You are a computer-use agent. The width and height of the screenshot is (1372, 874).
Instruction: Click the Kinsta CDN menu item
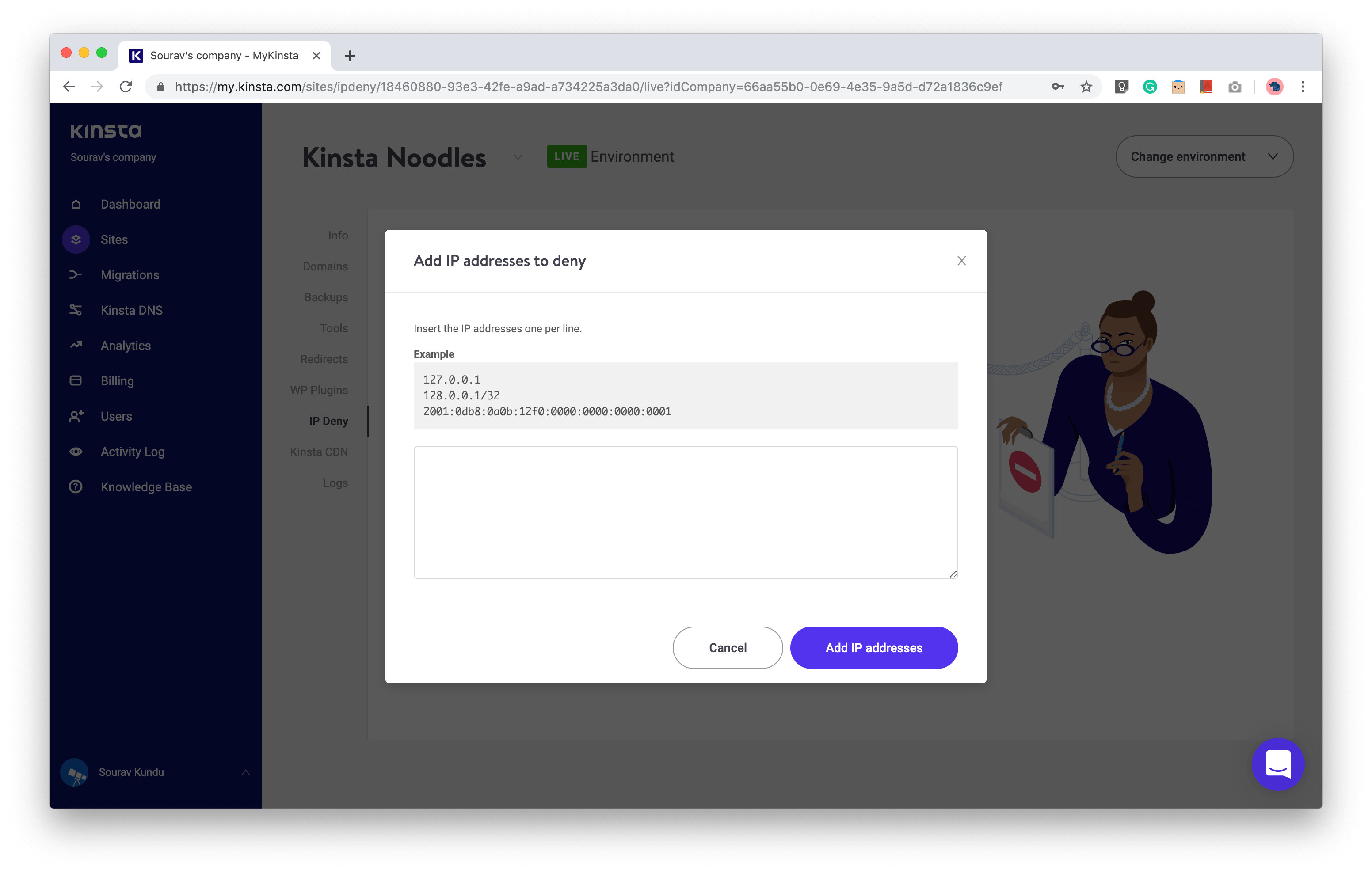317,451
